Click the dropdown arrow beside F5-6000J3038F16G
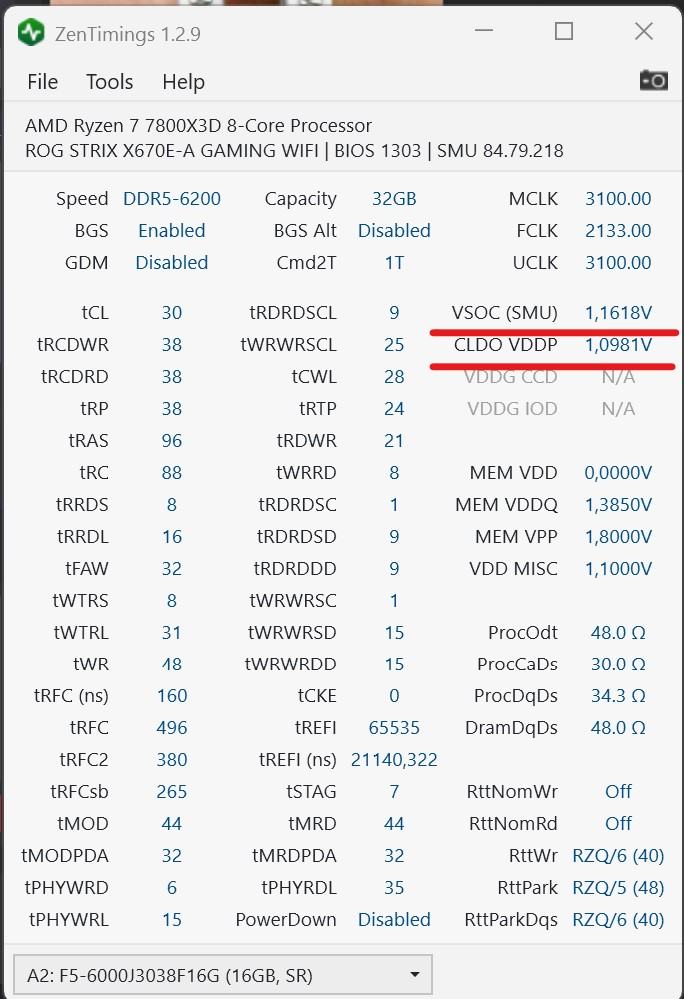 coord(415,975)
